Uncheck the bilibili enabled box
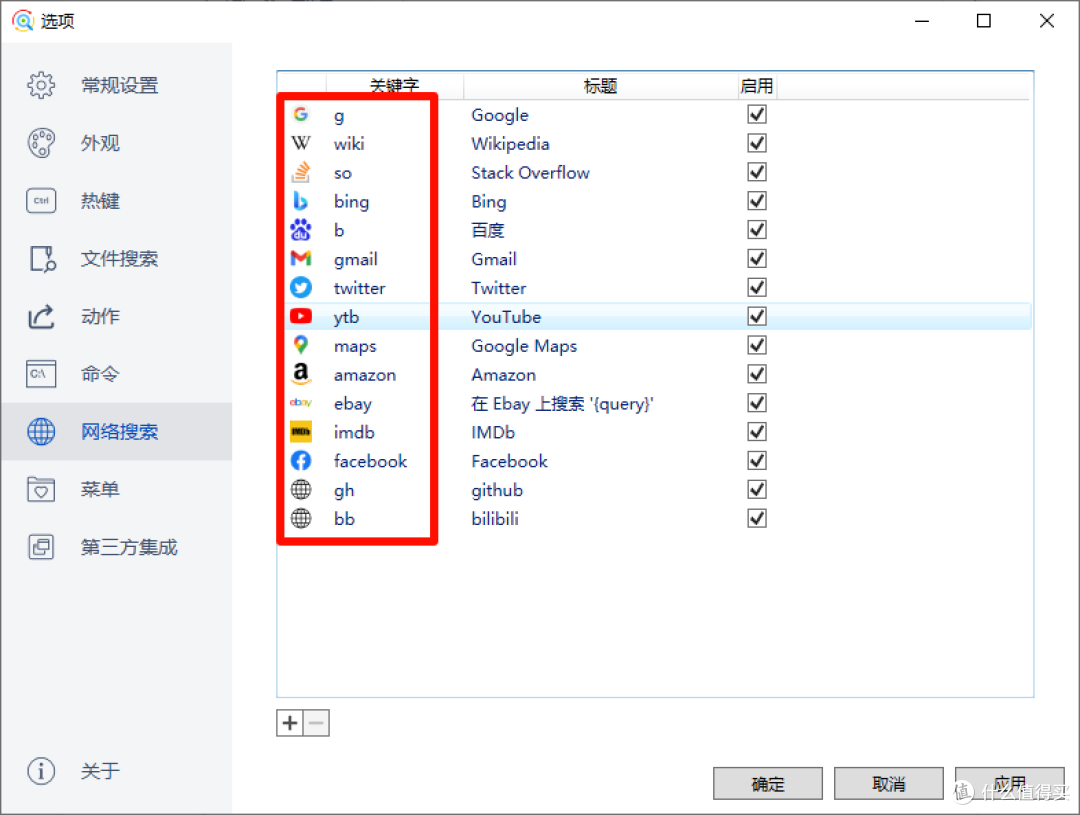The height and width of the screenshot is (815, 1080). point(757,518)
